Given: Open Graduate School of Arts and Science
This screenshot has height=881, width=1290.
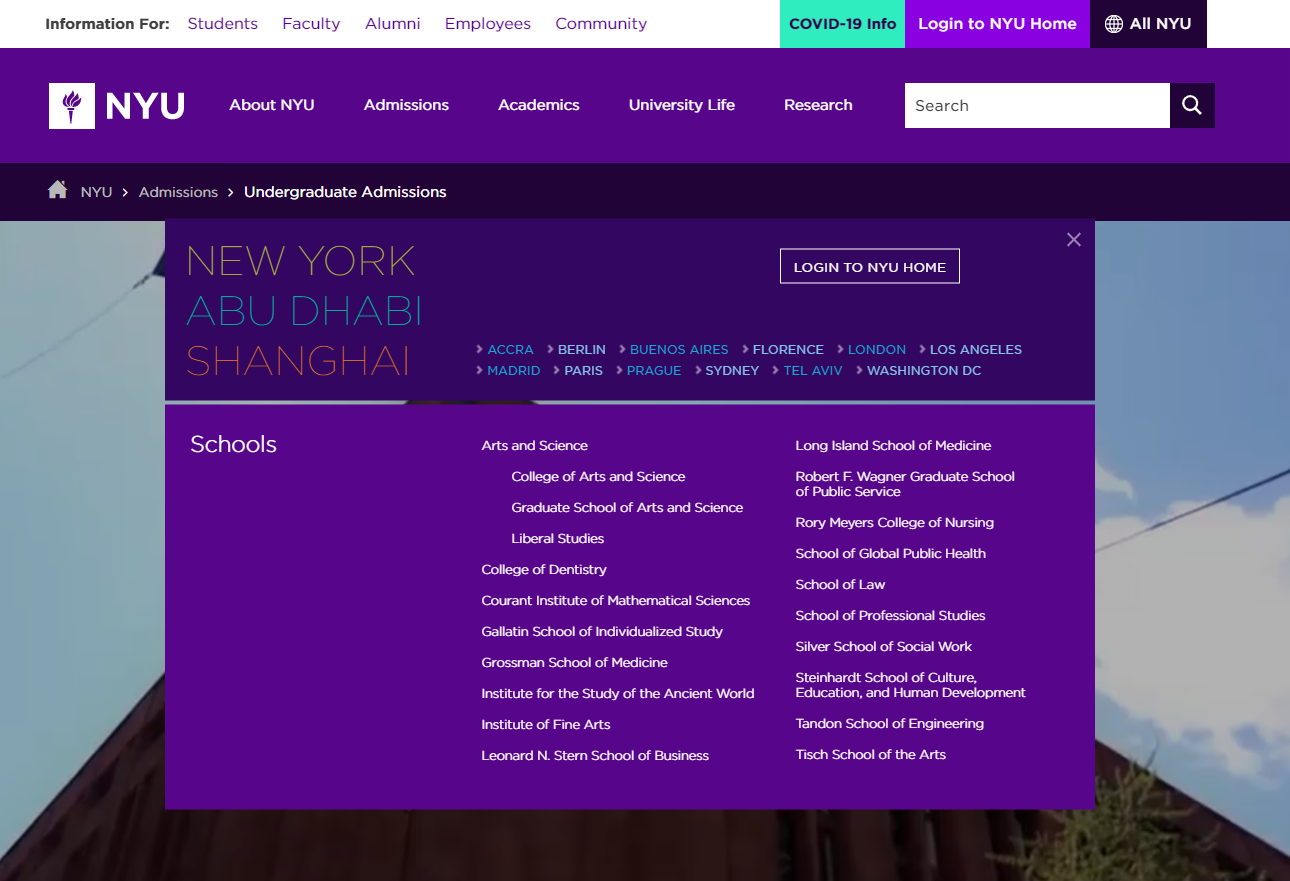Looking at the screenshot, I should point(627,508).
